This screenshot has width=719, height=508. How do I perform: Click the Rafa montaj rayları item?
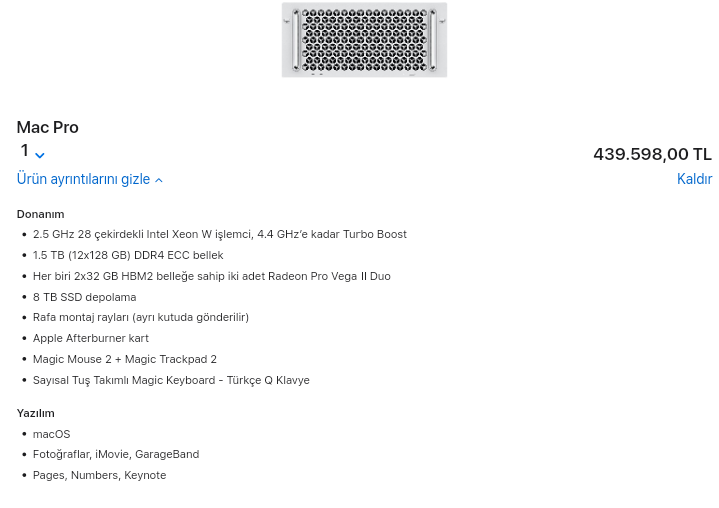pos(140,317)
